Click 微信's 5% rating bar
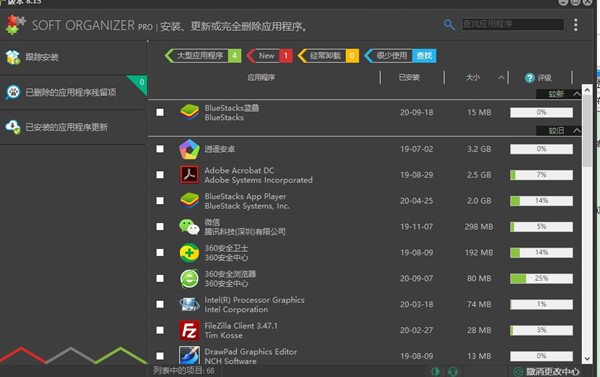This screenshot has height=377, width=600. coord(541,227)
